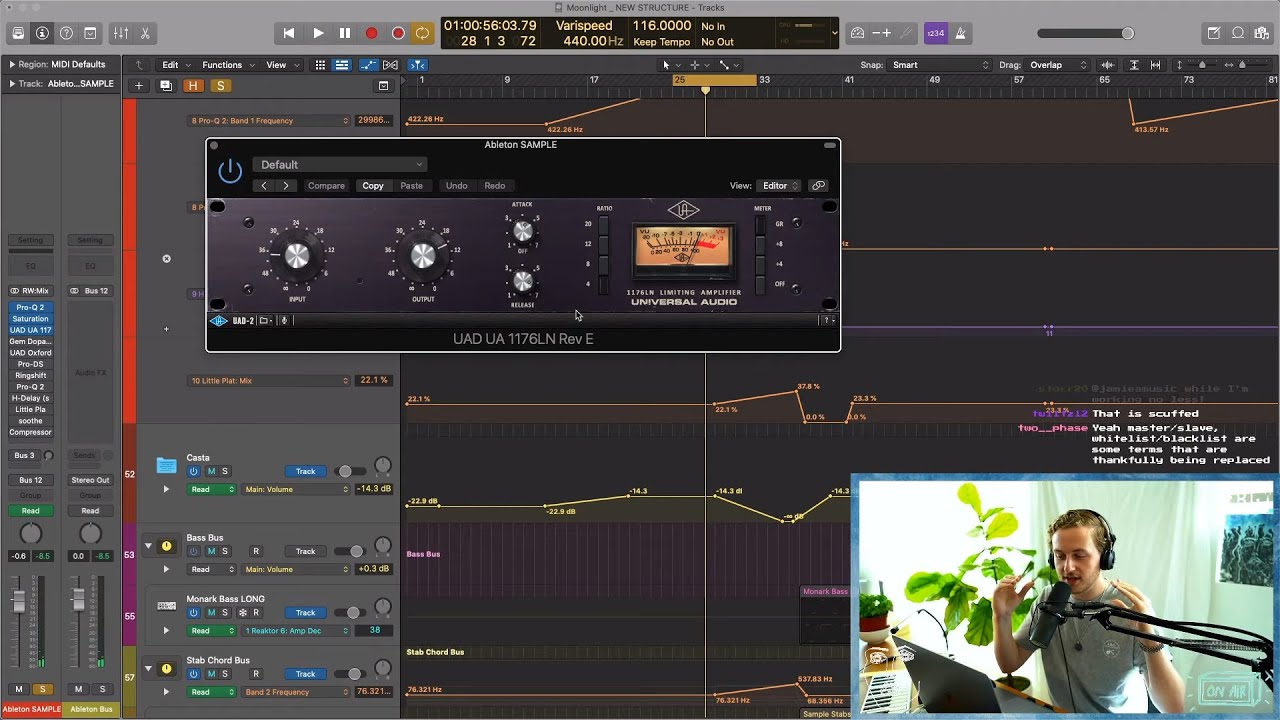Adjust the master volume slider

(x=1085, y=33)
